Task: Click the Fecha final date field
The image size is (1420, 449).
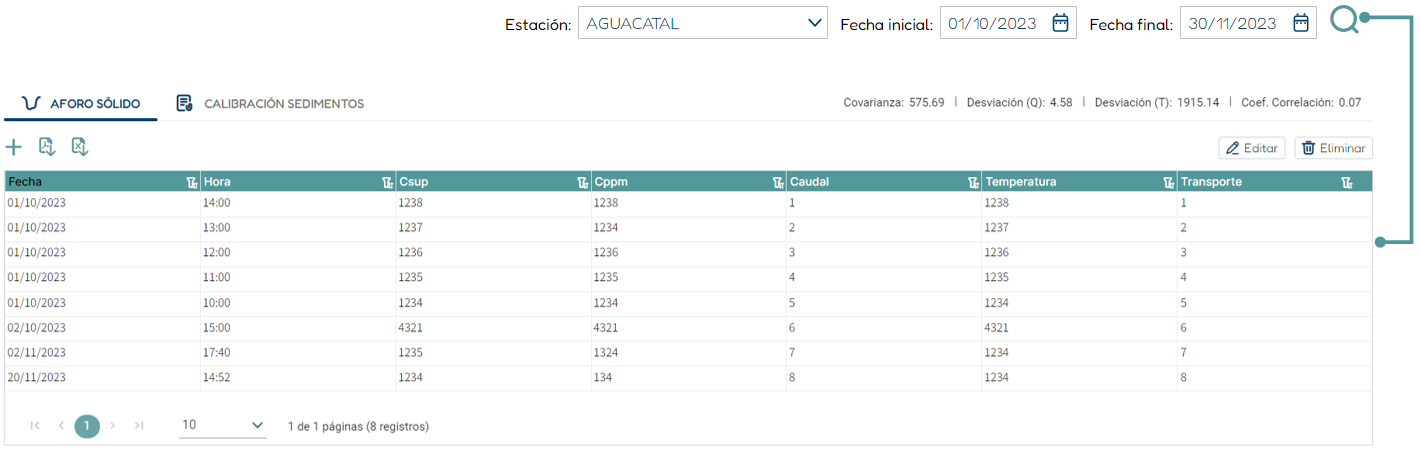Action: pos(1232,23)
